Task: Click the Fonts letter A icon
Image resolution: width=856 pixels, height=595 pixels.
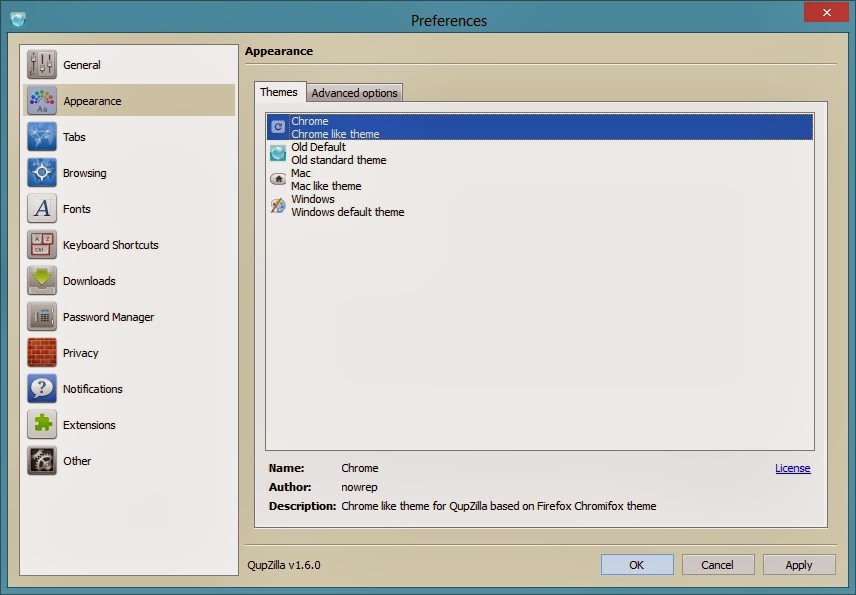Action: [x=41, y=209]
